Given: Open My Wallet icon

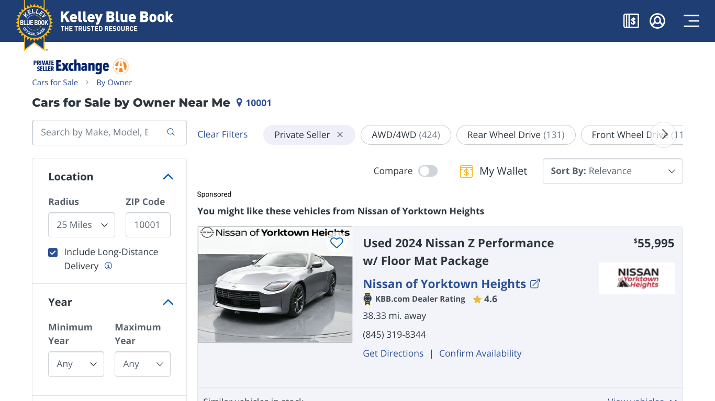Looking at the screenshot, I should pyautogui.click(x=466, y=171).
